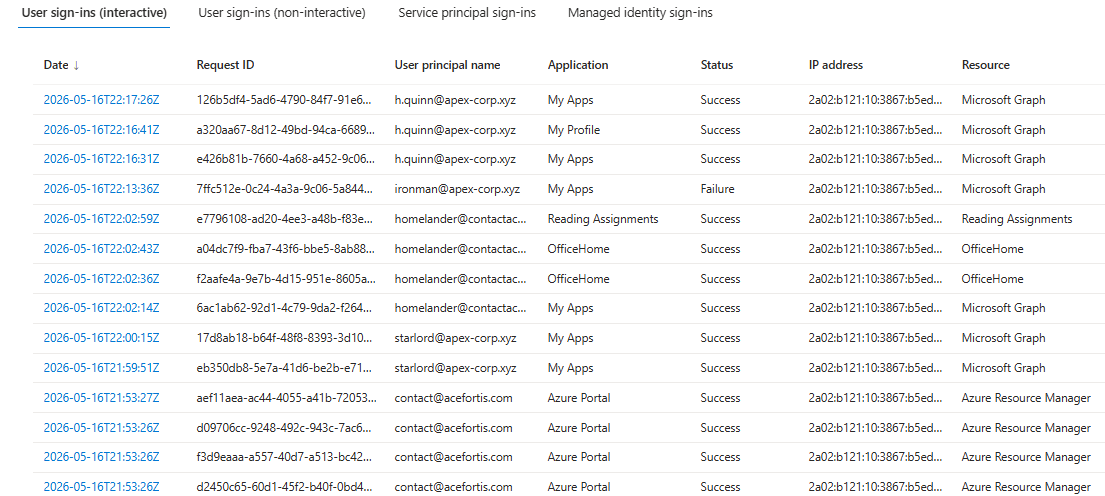
Task: Sort by the Date column header
Action: point(61,65)
